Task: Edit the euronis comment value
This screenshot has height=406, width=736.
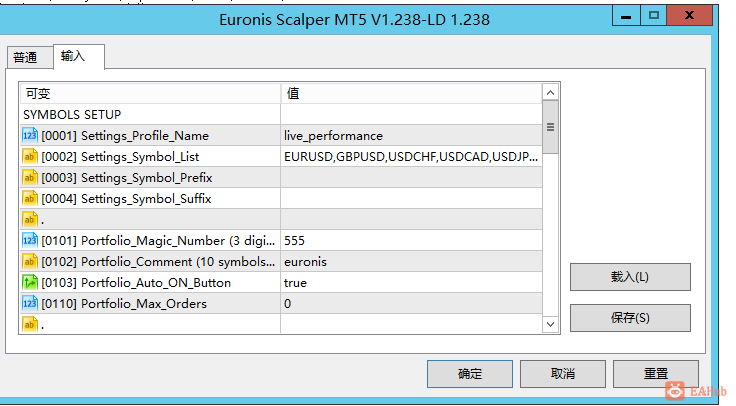Action: pyautogui.click(x=411, y=261)
